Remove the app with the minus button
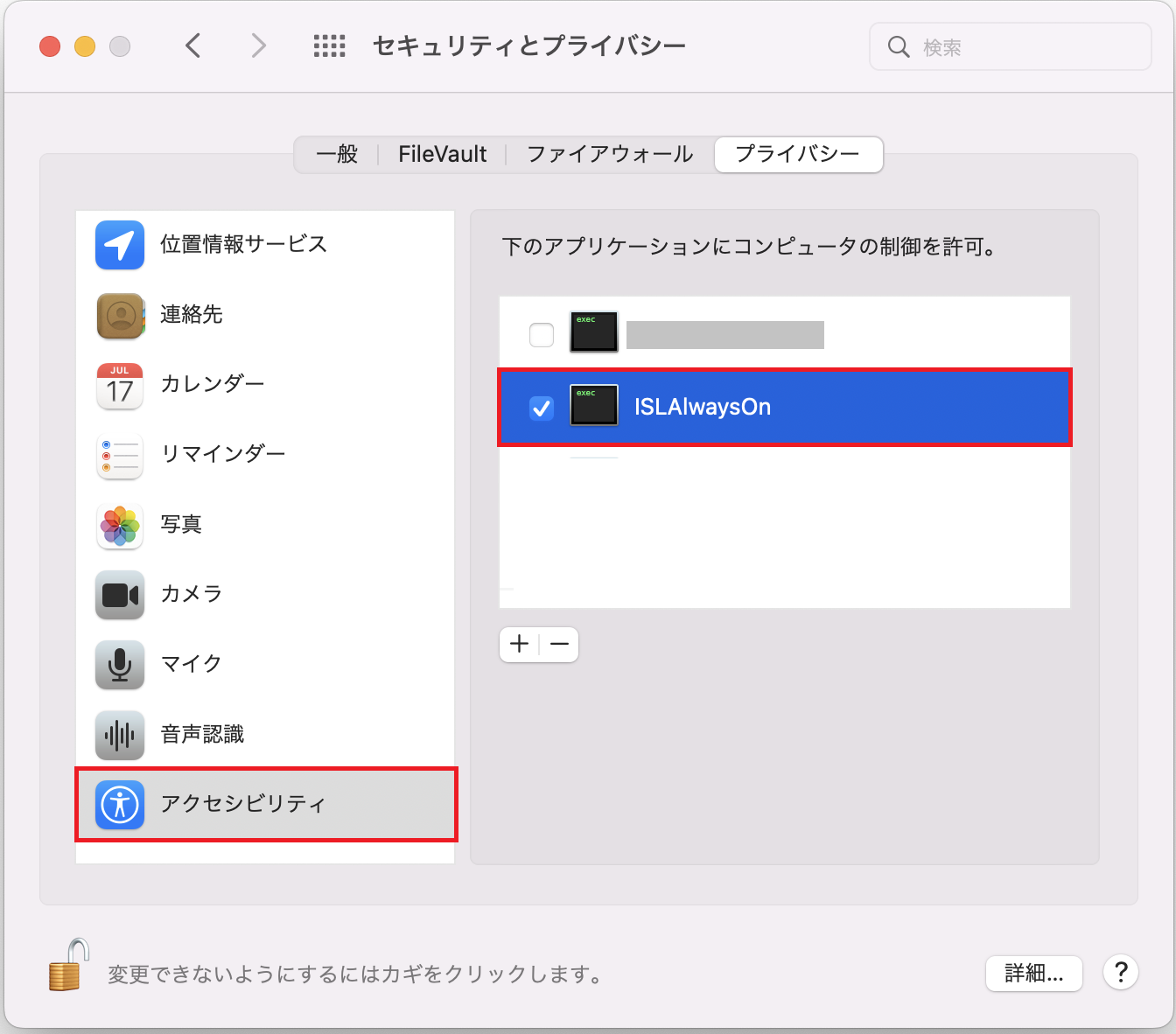1176x1034 pixels. click(560, 645)
